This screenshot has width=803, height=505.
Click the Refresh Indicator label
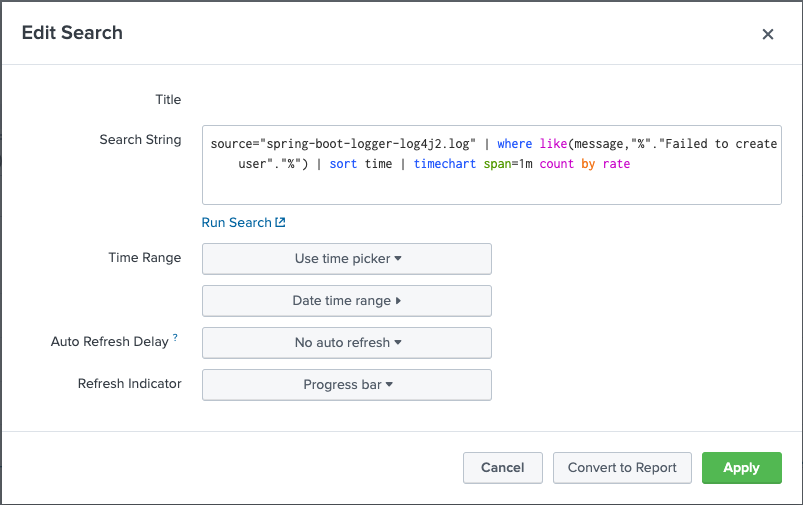130,384
